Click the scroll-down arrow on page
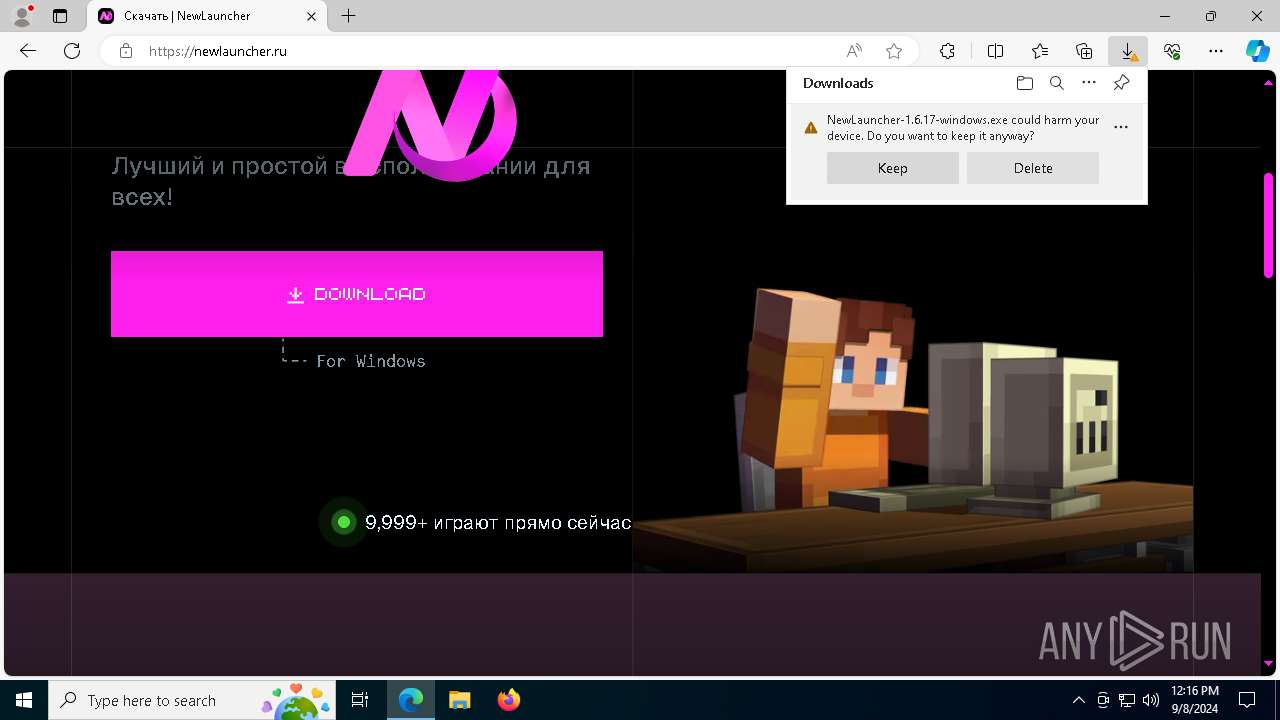 (1268, 664)
